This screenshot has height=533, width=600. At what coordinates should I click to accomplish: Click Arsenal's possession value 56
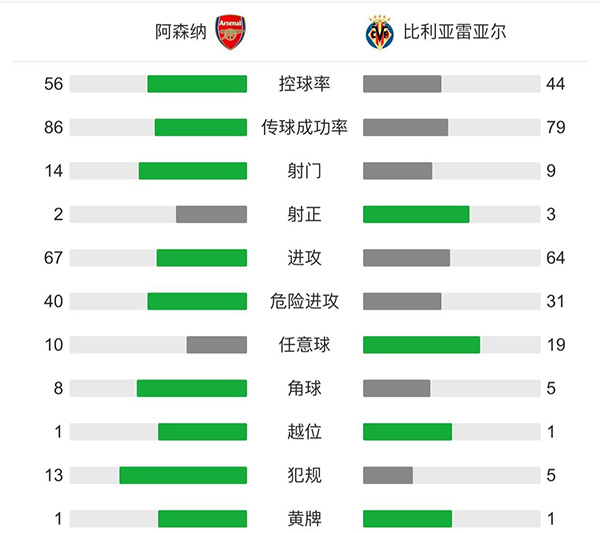point(53,84)
